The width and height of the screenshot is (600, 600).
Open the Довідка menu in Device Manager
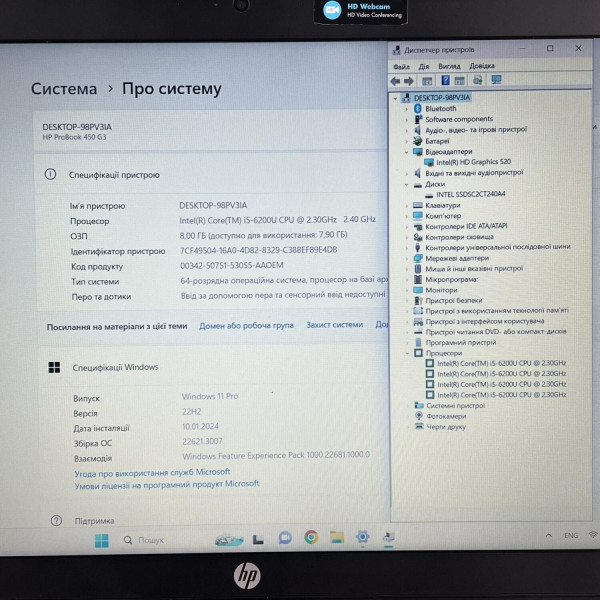pyautogui.click(x=482, y=66)
